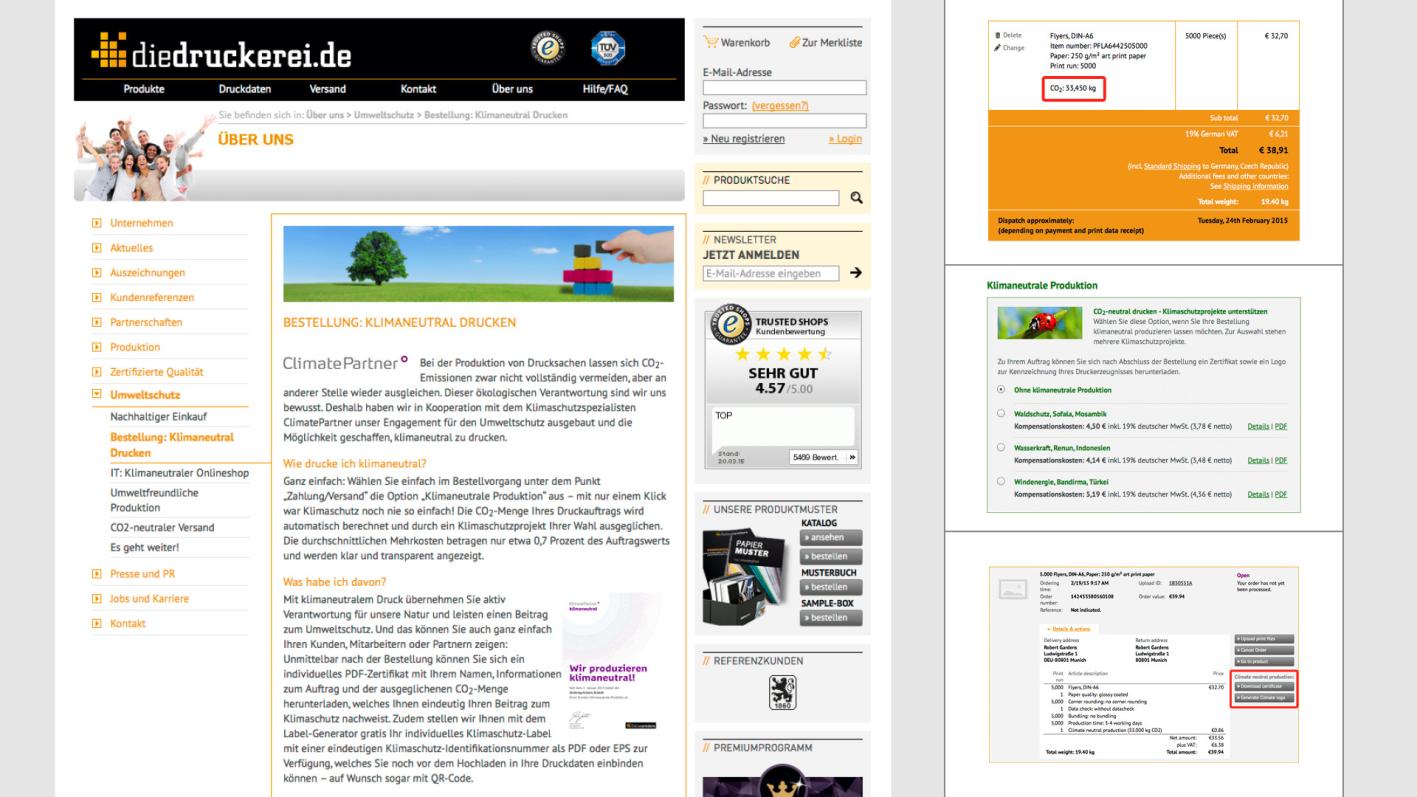Open the Kontakt menu in top bar
The height and width of the screenshot is (797, 1417).
click(x=419, y=89)
